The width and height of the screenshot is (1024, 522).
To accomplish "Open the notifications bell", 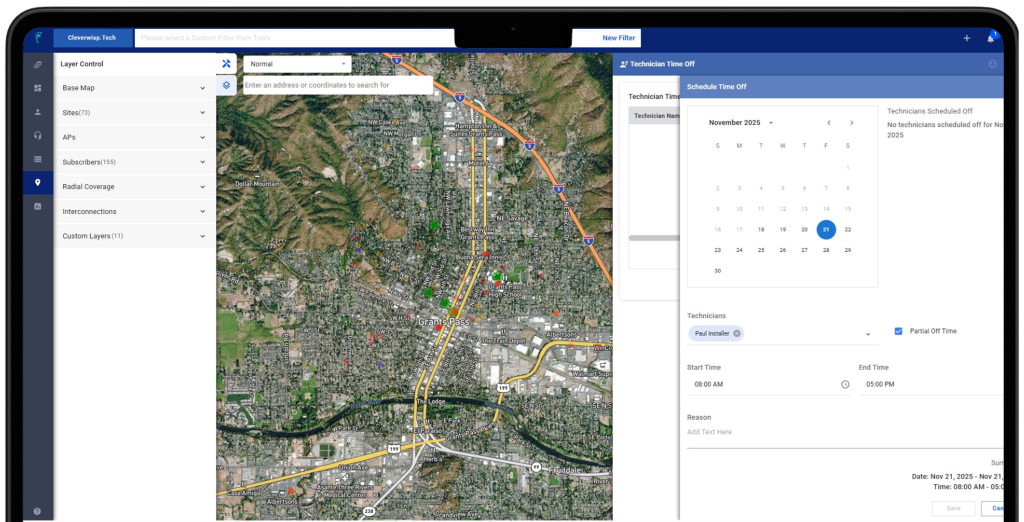I will 990,38.
